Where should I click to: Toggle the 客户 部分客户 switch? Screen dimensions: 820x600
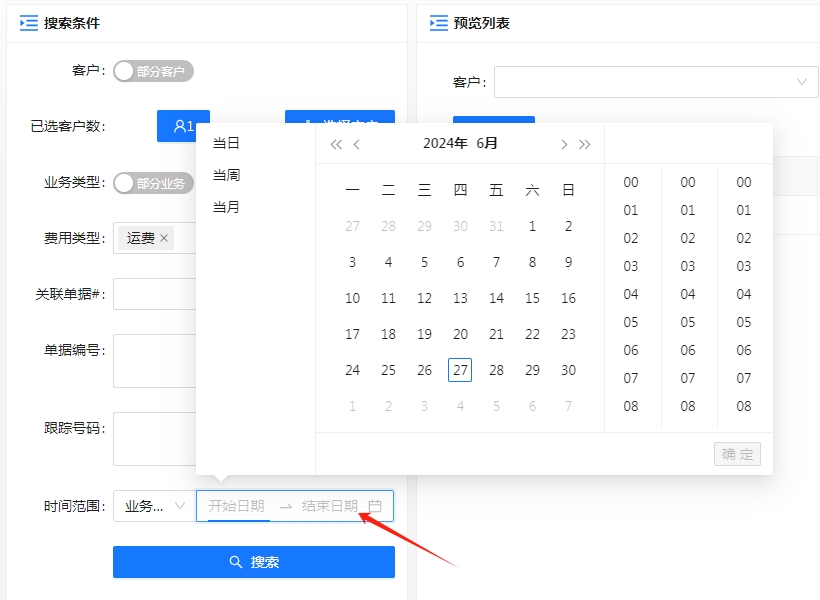pyautogui.click(x=153, y=71)
